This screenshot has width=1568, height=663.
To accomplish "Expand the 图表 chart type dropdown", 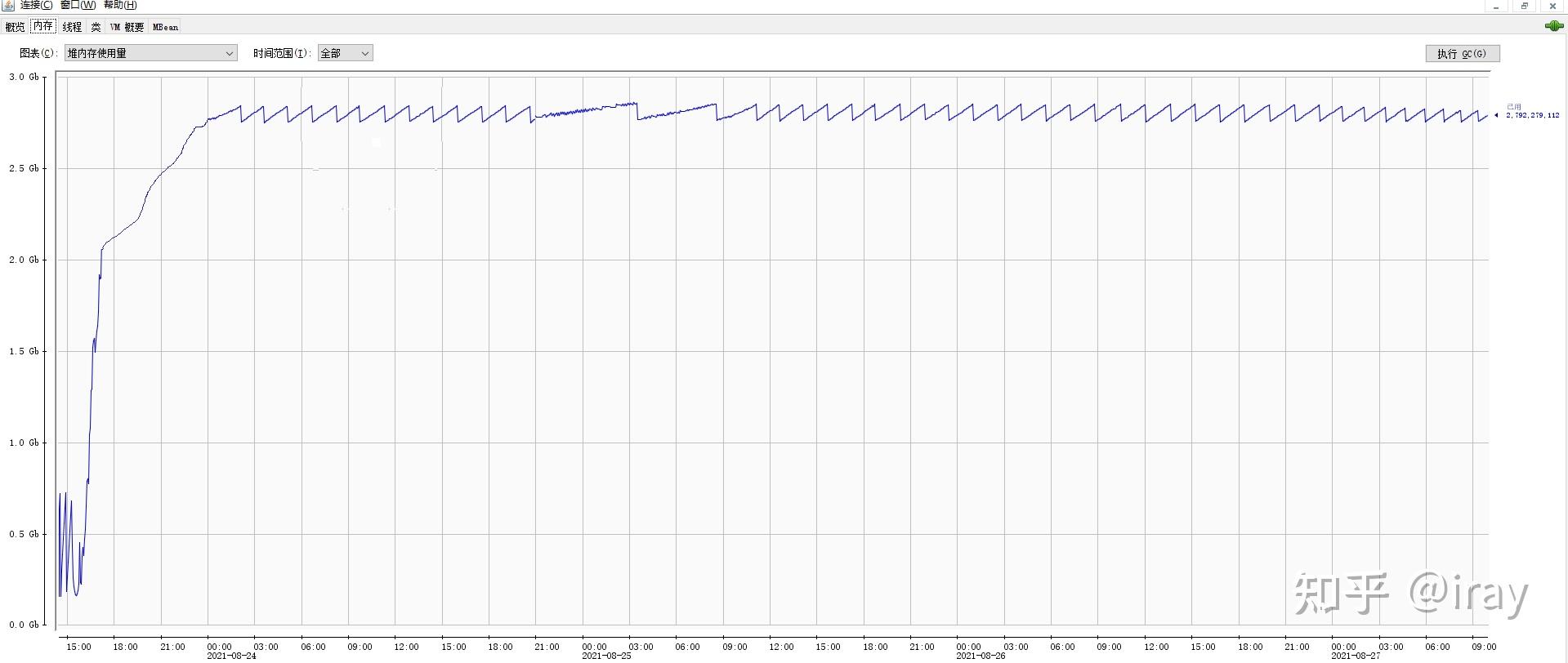I will click(x=151, y=53).
